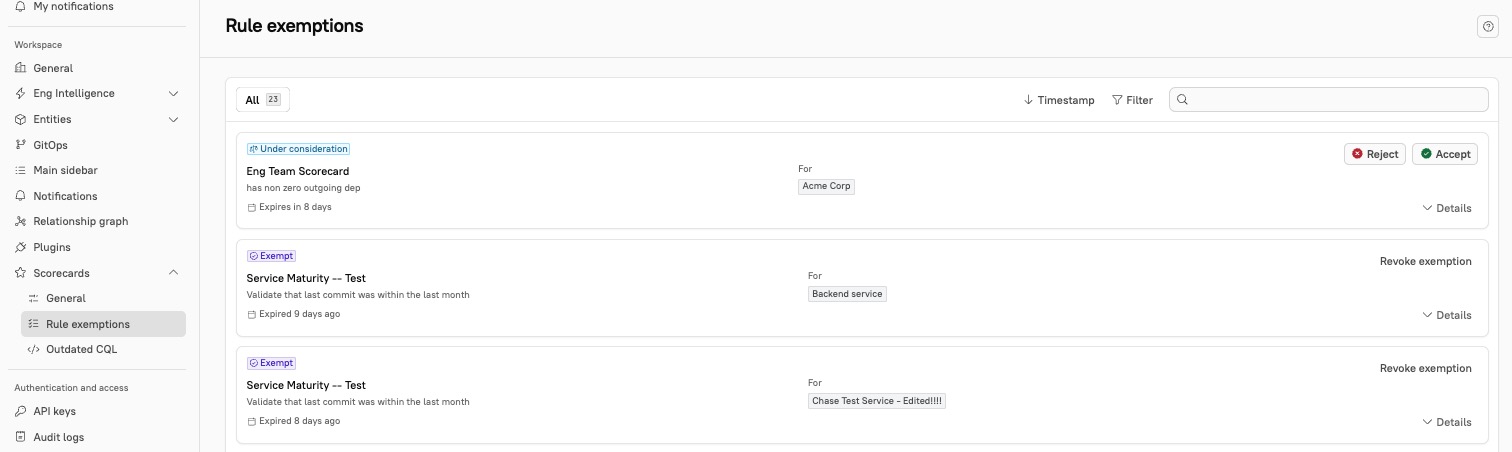Open Main sidebar settings
This screenshot has height=452, width=1512.
(x=65, y=170)
